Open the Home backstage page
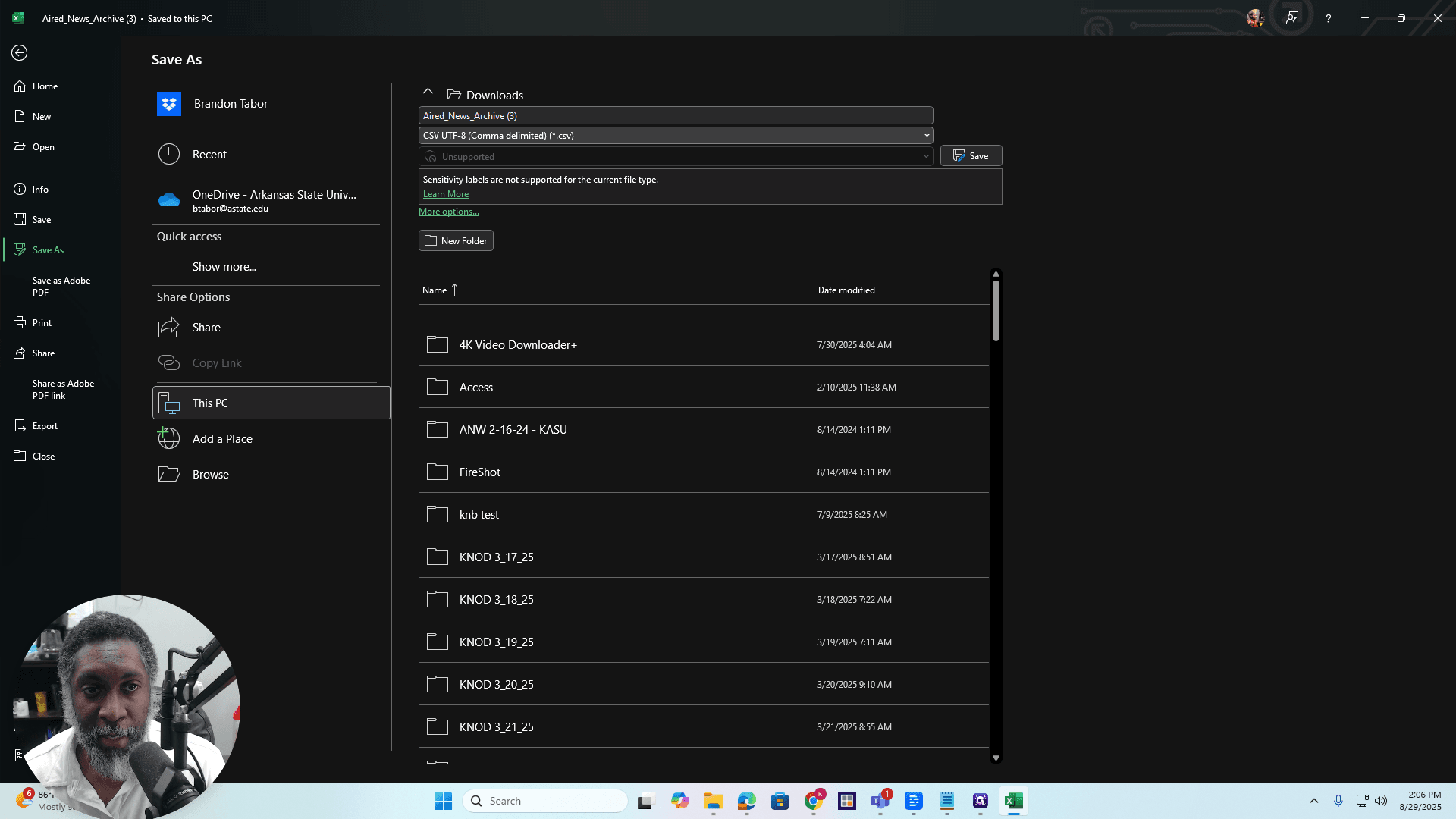The image size is (1456, 819). (61, 86)
